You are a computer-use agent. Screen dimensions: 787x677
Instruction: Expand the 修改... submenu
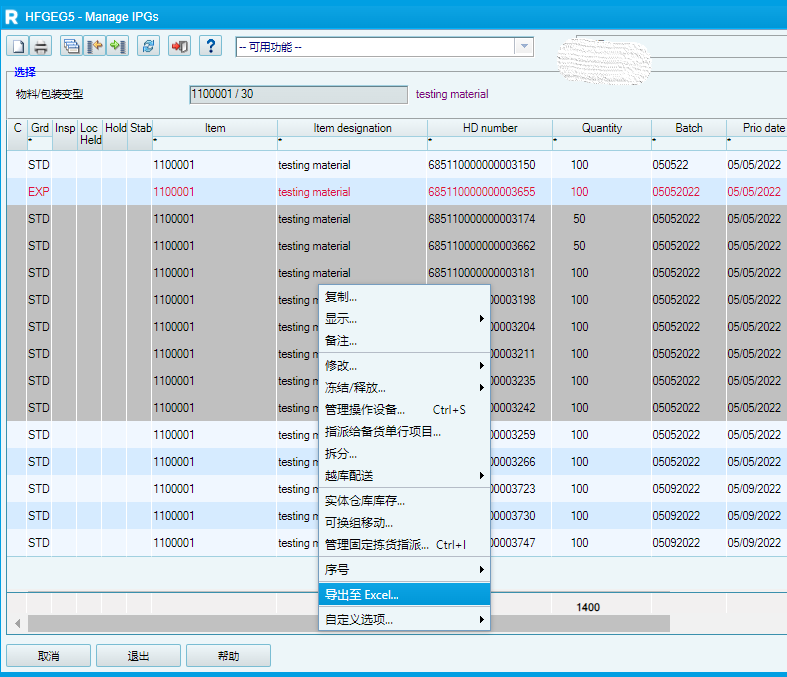[405, 366]
